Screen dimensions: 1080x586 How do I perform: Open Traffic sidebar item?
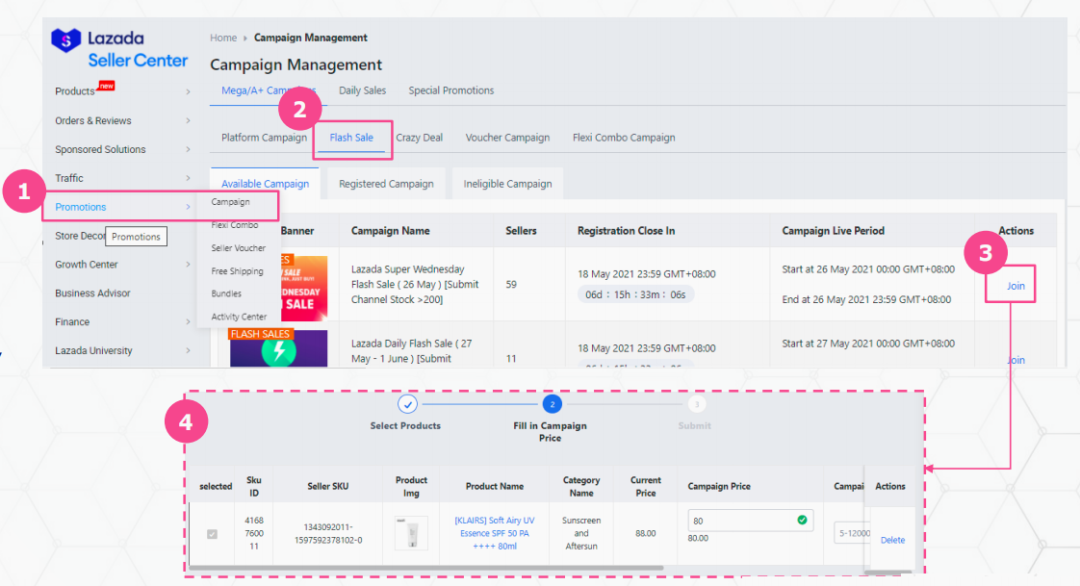(x=69, y=178)
